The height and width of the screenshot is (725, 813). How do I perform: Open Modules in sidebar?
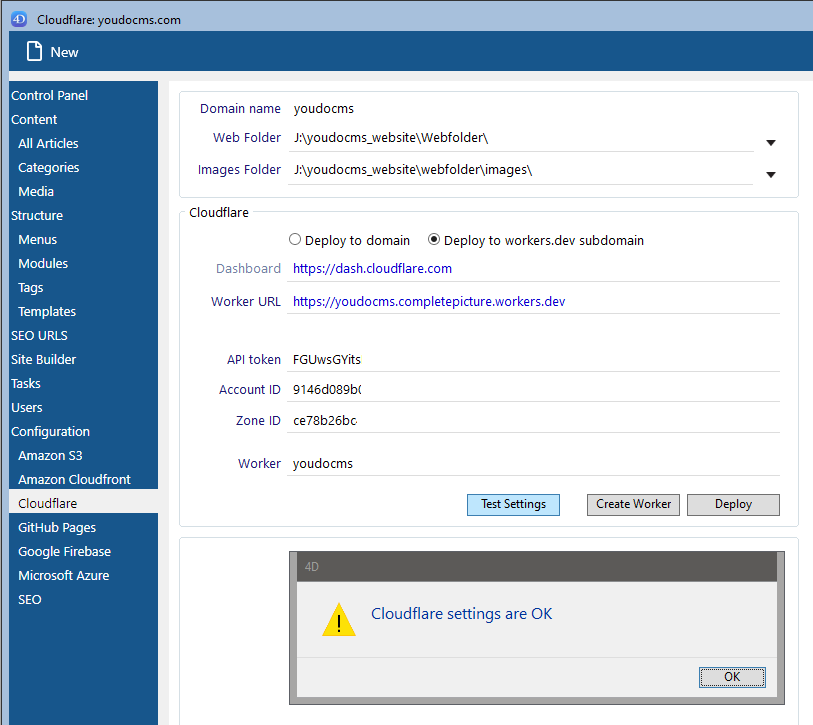point(43,263)
